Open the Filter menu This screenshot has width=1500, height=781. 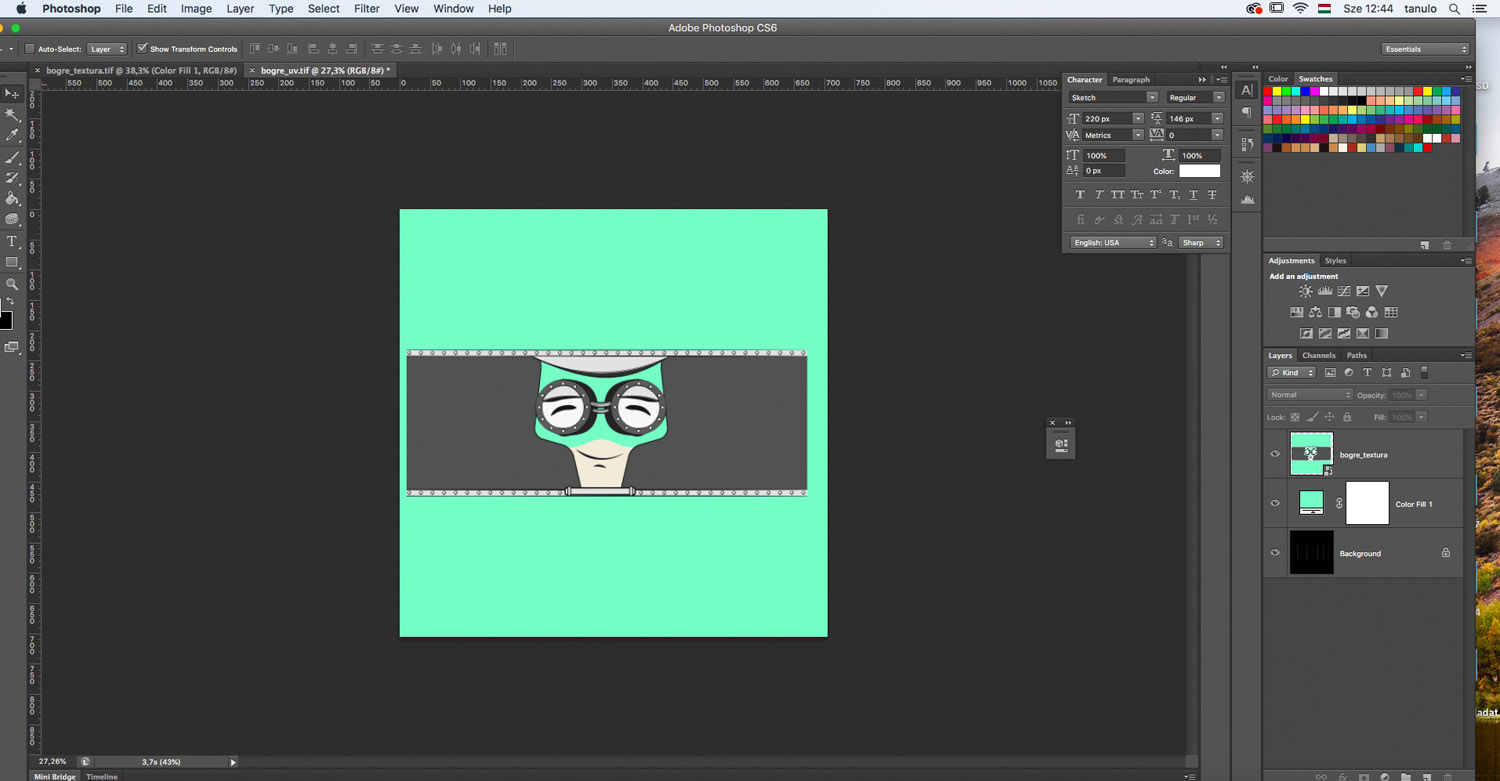pos(366,9)
